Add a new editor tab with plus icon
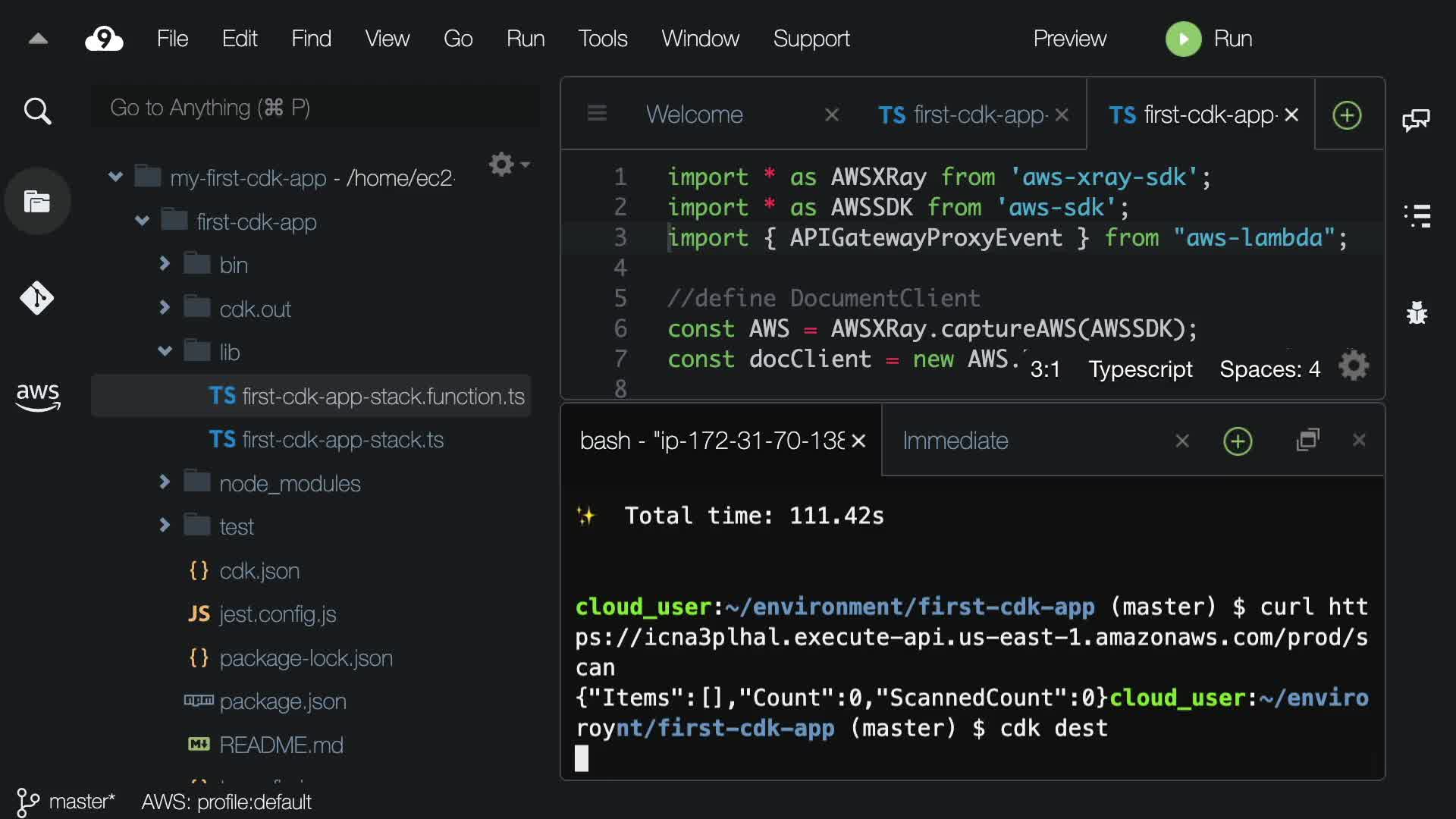 (1347, 115)
